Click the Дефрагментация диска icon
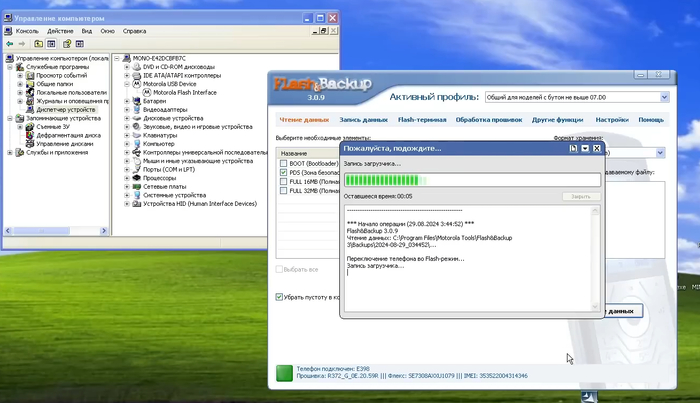 coord(30,135)
